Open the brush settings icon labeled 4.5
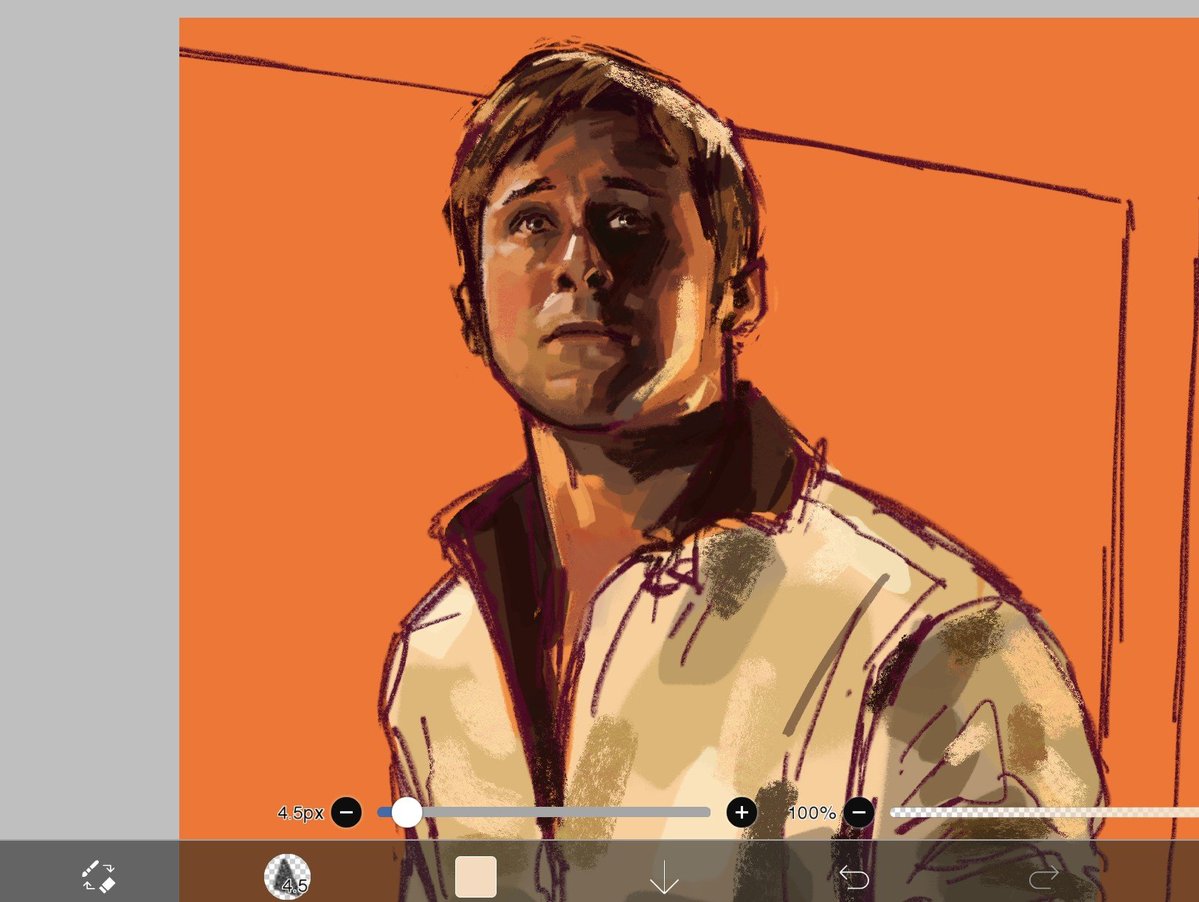Image resolution: width=1199 pixels, height=902 pixels. pyautogui.click(x=287, y=876)
